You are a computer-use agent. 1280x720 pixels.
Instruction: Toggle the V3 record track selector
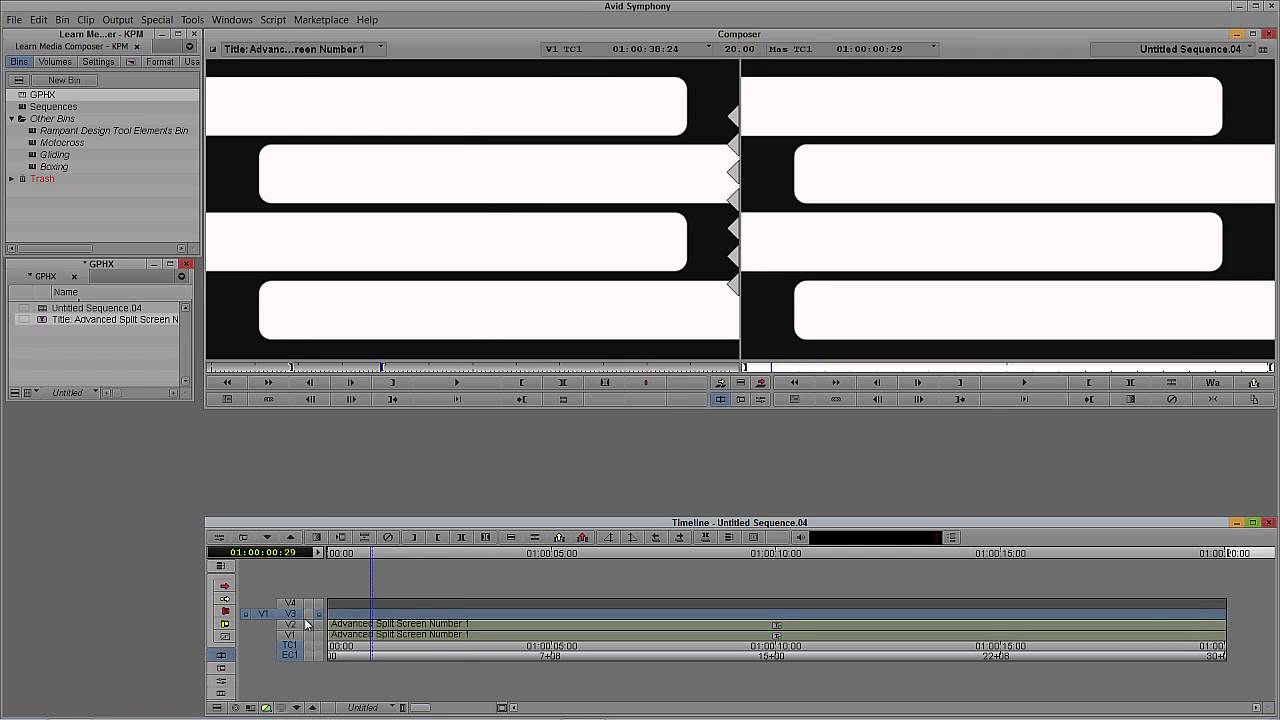tap(290, 613)
